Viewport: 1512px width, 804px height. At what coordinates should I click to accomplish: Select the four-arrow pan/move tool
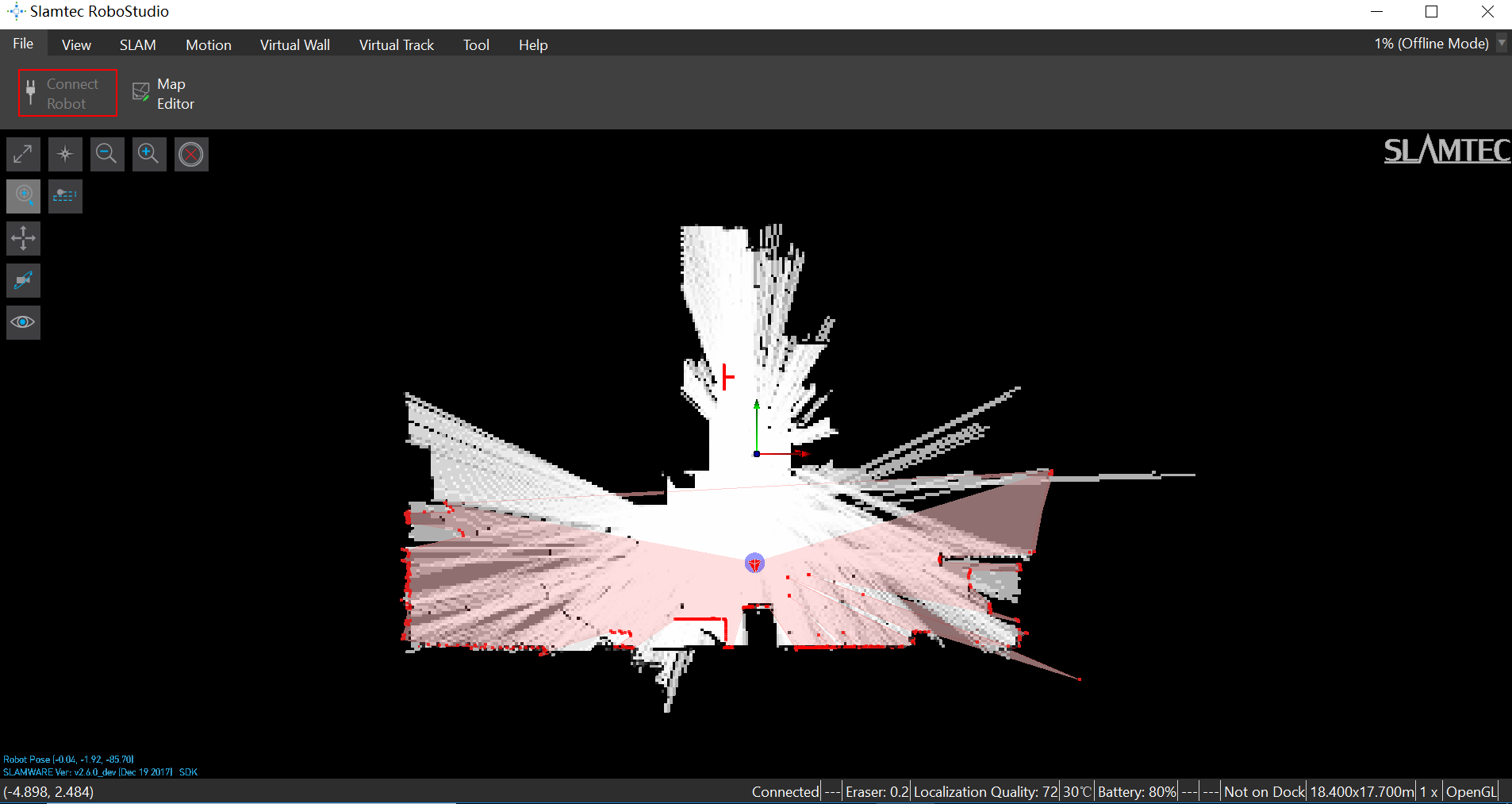click(23, 238)
